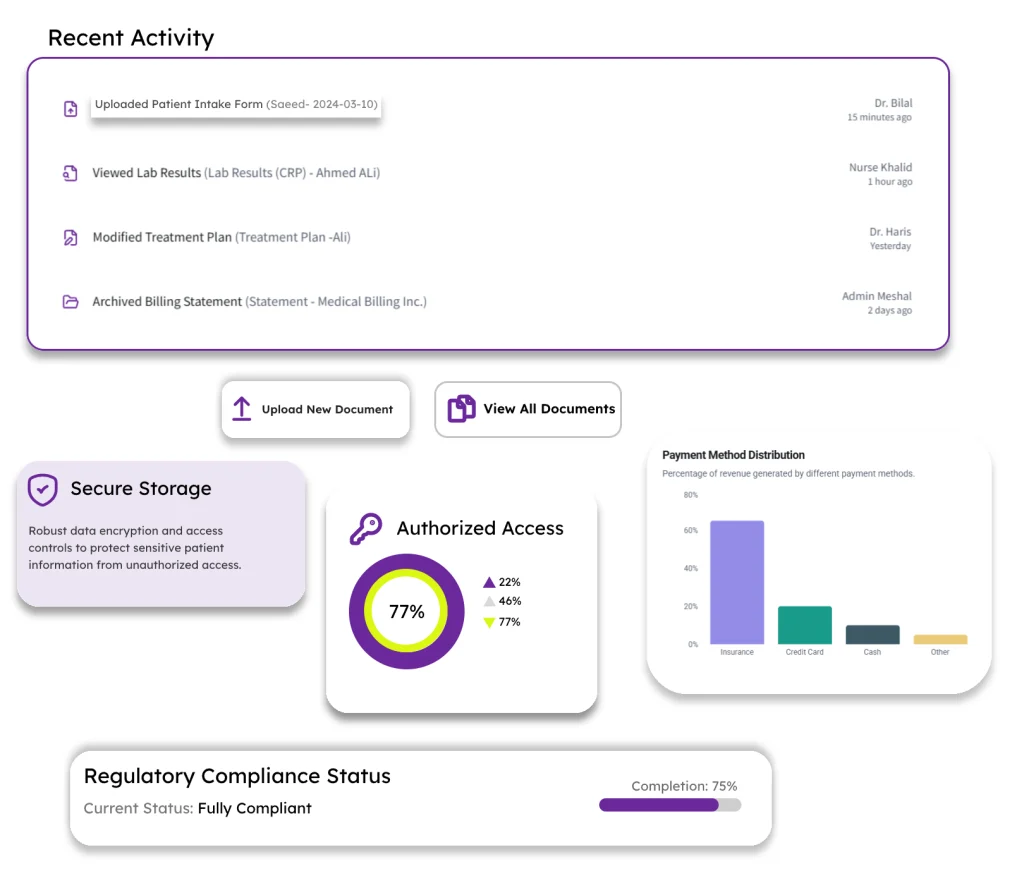The image size is (1024, 876).
Task: Toggle the purple 22% legend marker
Action: [x=488, y=581]
